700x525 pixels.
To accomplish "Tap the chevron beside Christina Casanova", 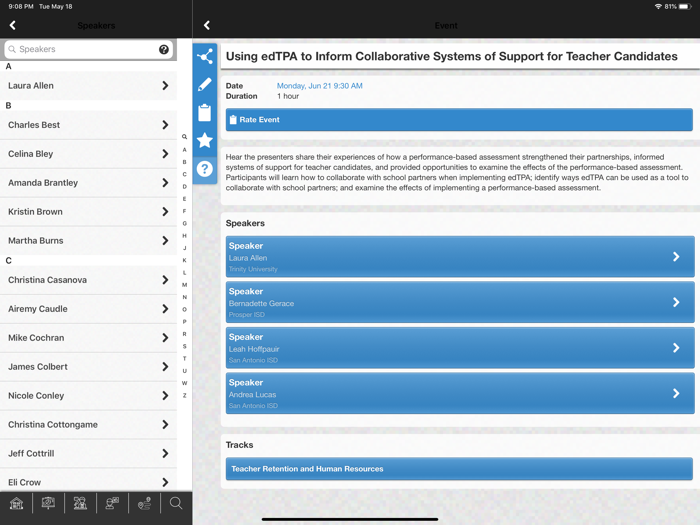I will (165, 280).
